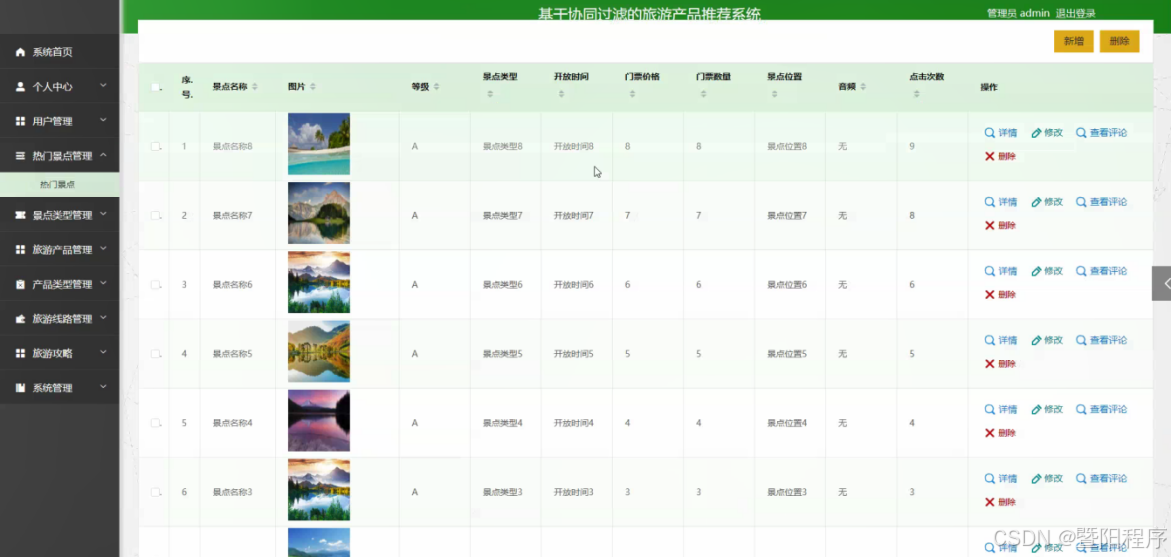Click red 删除 for 景点名称3
The image size is (1171, 558).
pos(1000,502)
